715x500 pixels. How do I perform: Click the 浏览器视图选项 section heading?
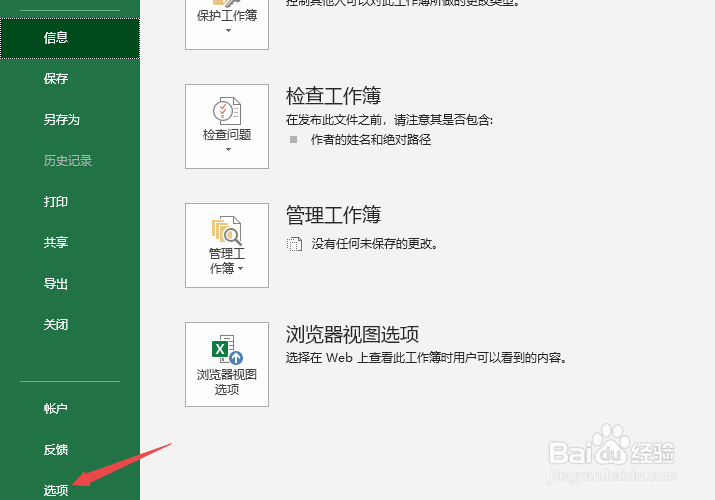coord(352,335)
